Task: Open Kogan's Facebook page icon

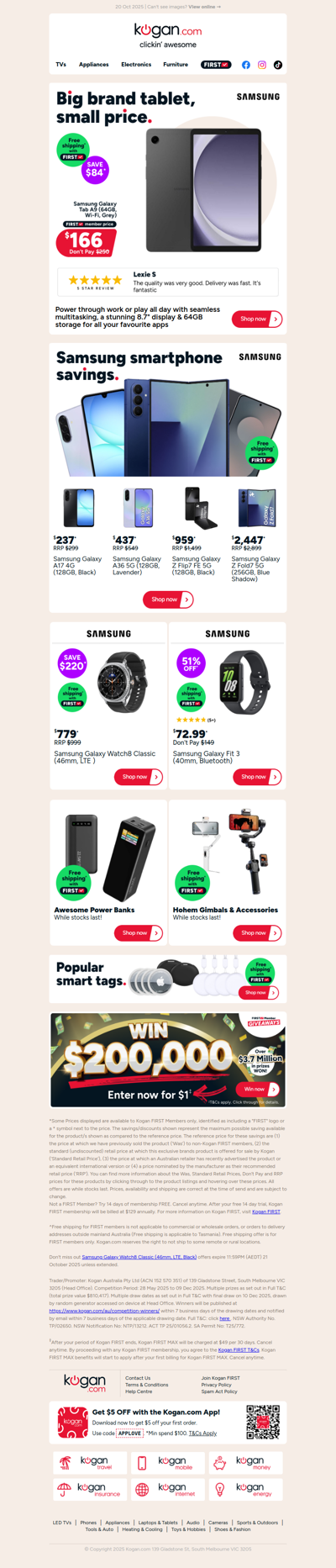Action: point(246,65)
